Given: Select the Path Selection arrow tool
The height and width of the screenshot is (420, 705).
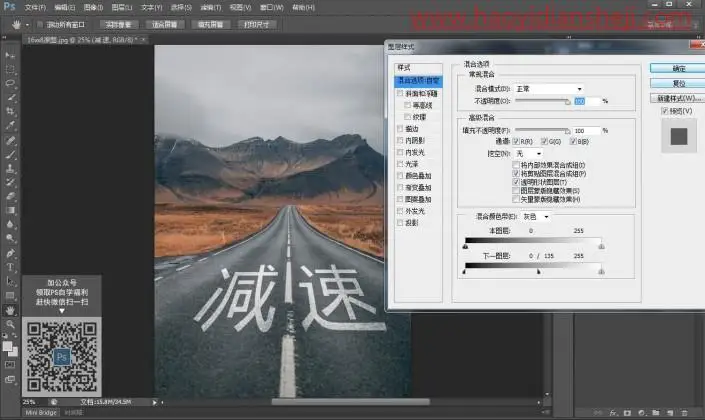Looking at the screenshot, I should [10, 281].
